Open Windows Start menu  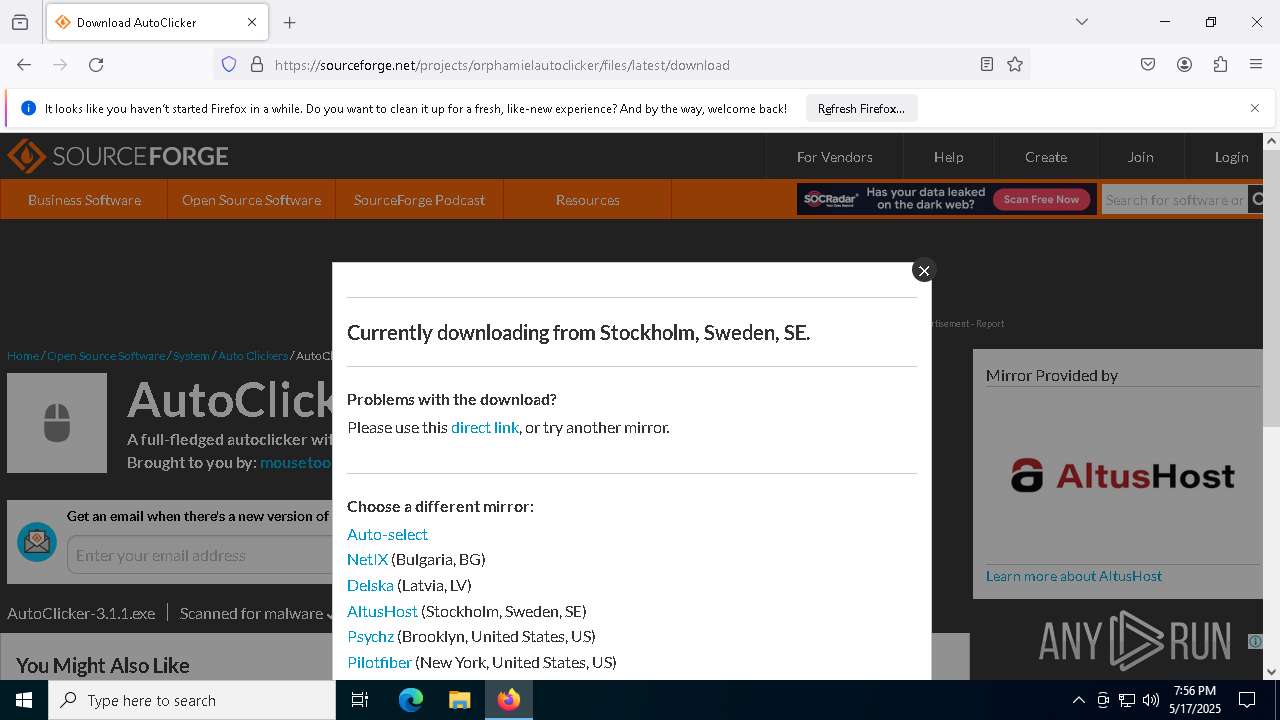click(x=24, y=700)
